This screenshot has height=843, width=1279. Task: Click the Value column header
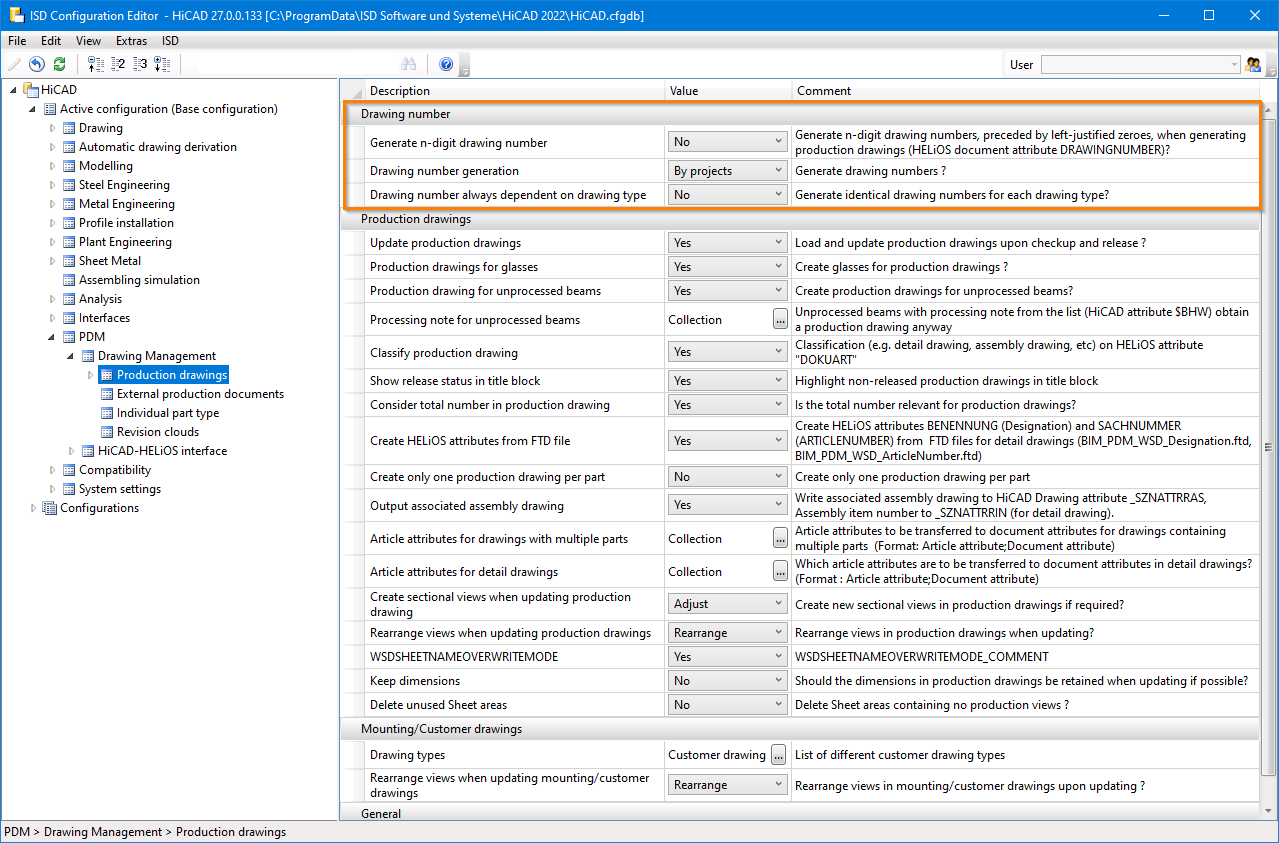729,91
